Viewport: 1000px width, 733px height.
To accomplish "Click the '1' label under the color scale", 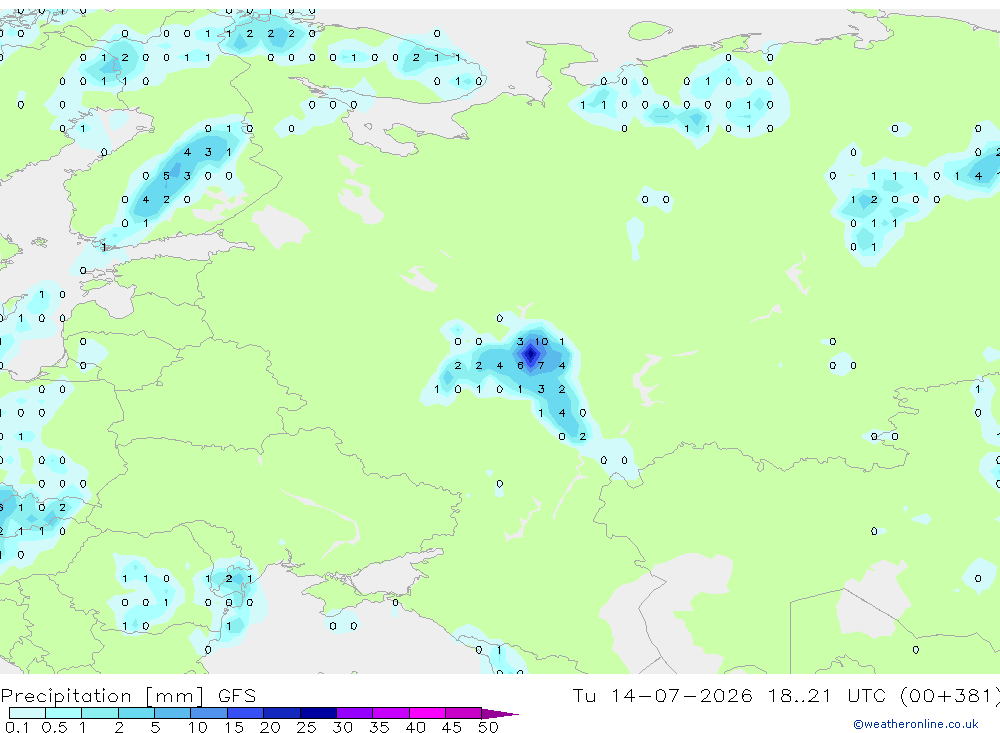I will pos(82,727).
